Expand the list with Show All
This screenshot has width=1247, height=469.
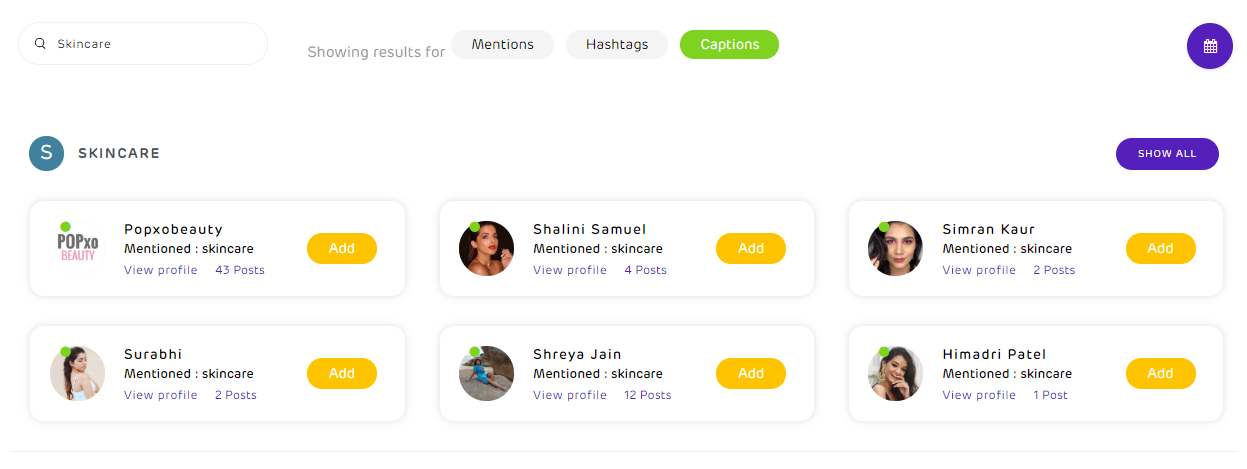[x=1166, y=154]
